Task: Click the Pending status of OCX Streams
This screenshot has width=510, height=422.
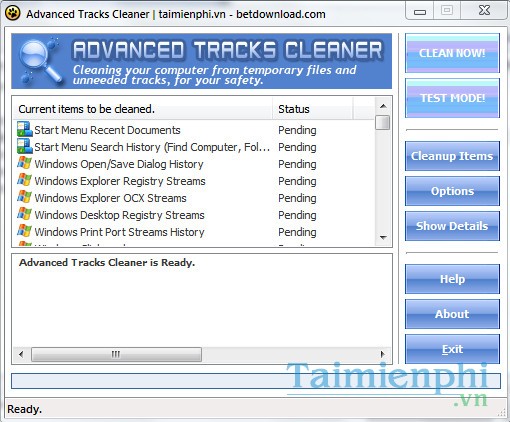Action: click(x=297, y=198)
